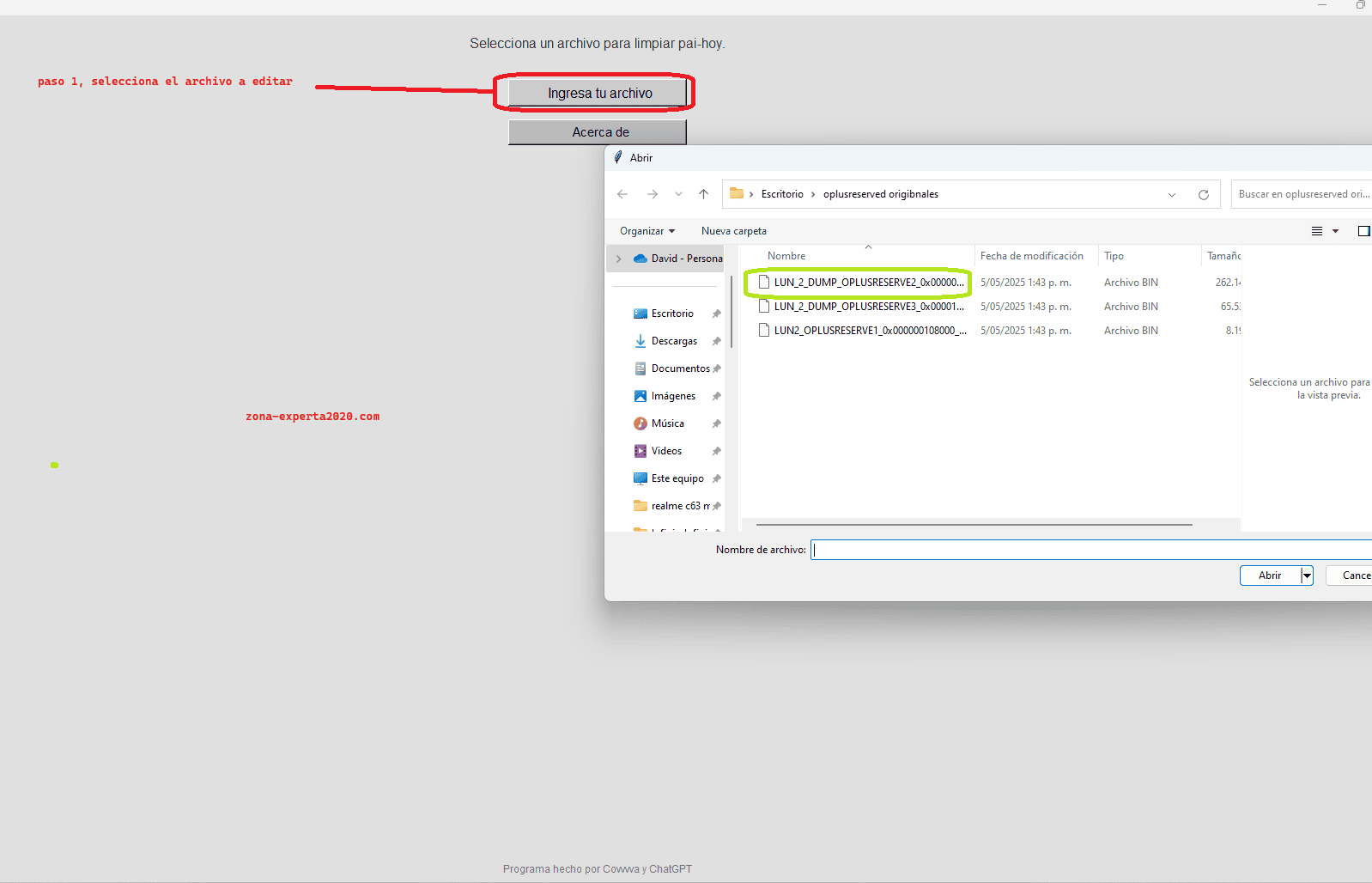Viewport: 1372px width, 883px height.
Task: Open recent locations dropdown chevron
Action: 678,194
